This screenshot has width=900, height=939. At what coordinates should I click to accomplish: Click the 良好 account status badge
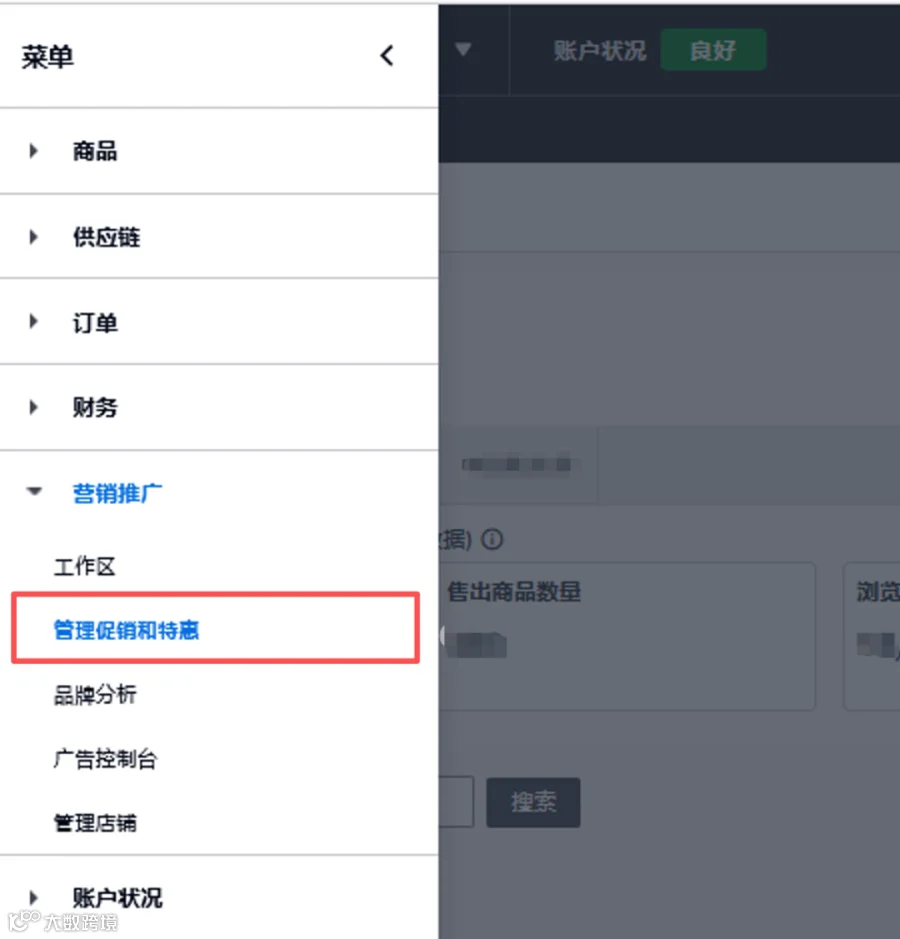[x=713, y=50]
